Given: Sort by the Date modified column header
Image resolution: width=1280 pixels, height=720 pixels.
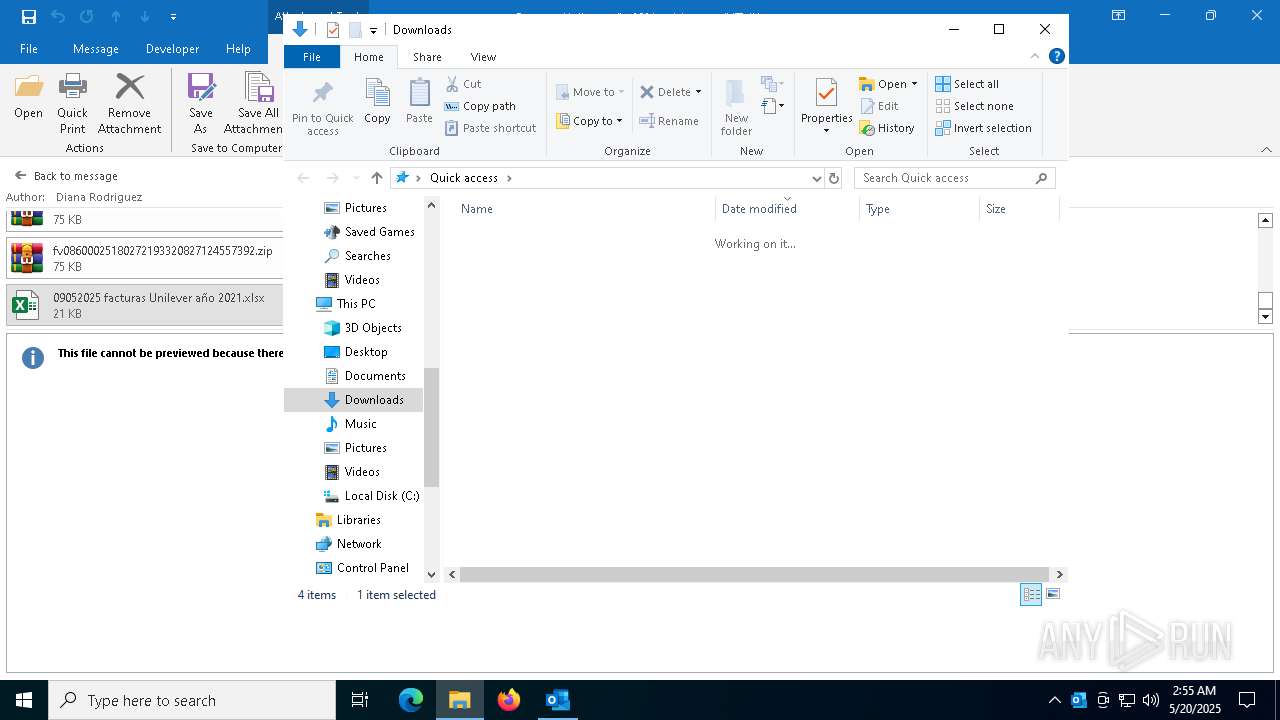Looking at the screenshot, I should [787, 209].
